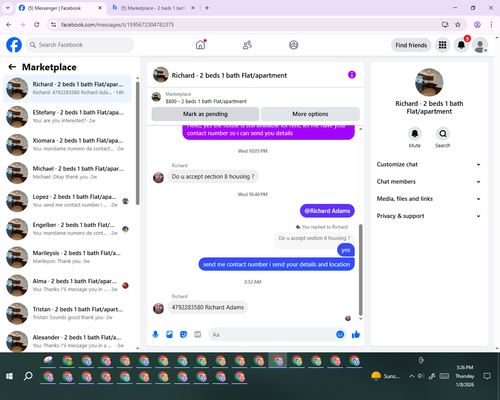500x400 pixels.
Task: Reload the browser page
Action: 37,25
